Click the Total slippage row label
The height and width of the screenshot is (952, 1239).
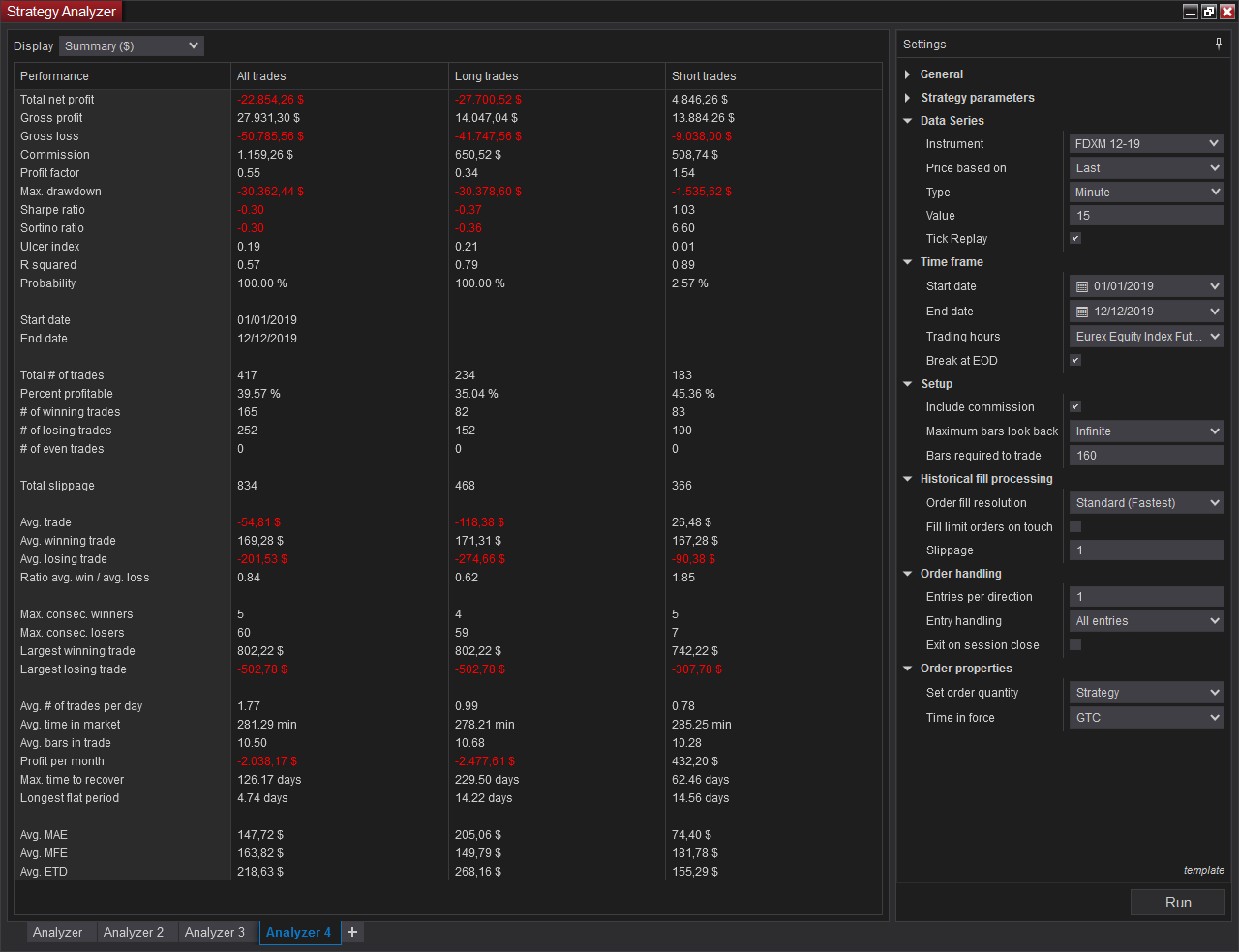[x=57, y=486]
